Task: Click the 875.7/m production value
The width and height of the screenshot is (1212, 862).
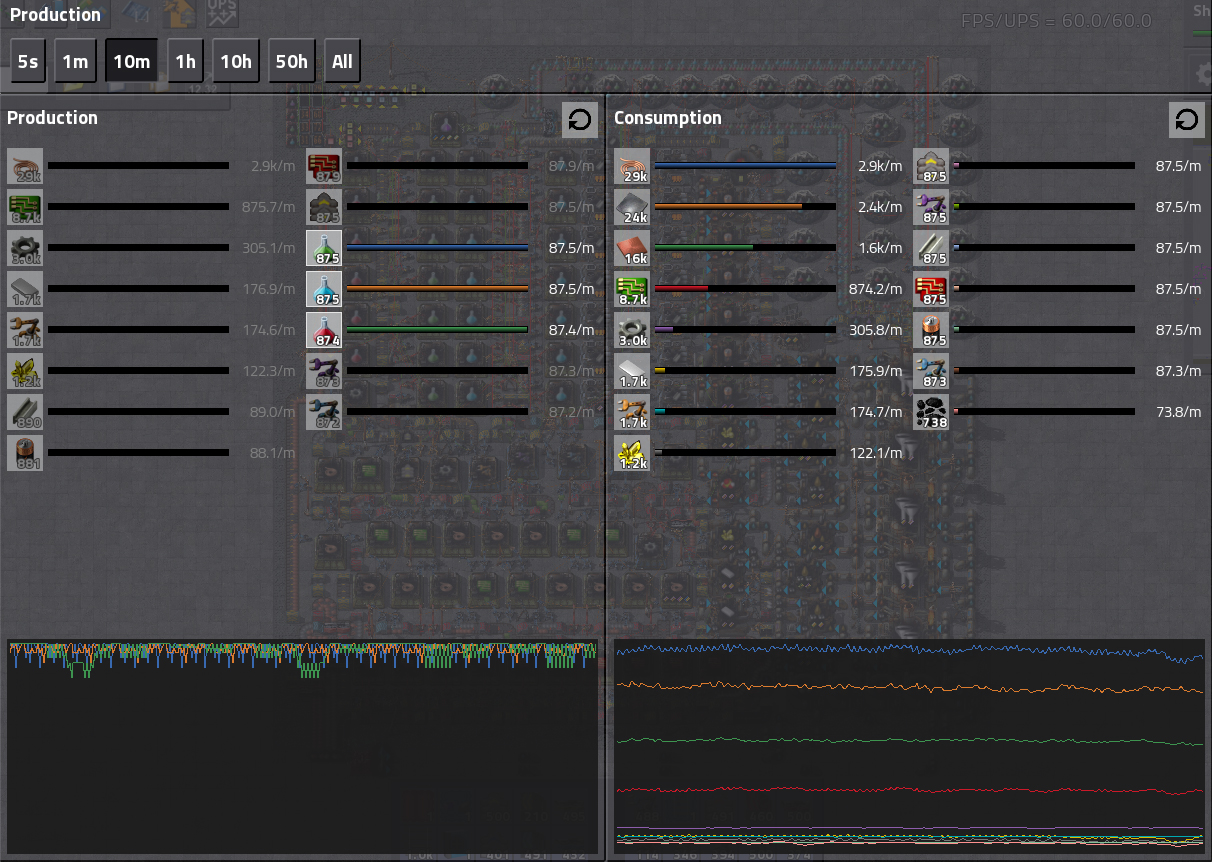Action: click(269, 207)
